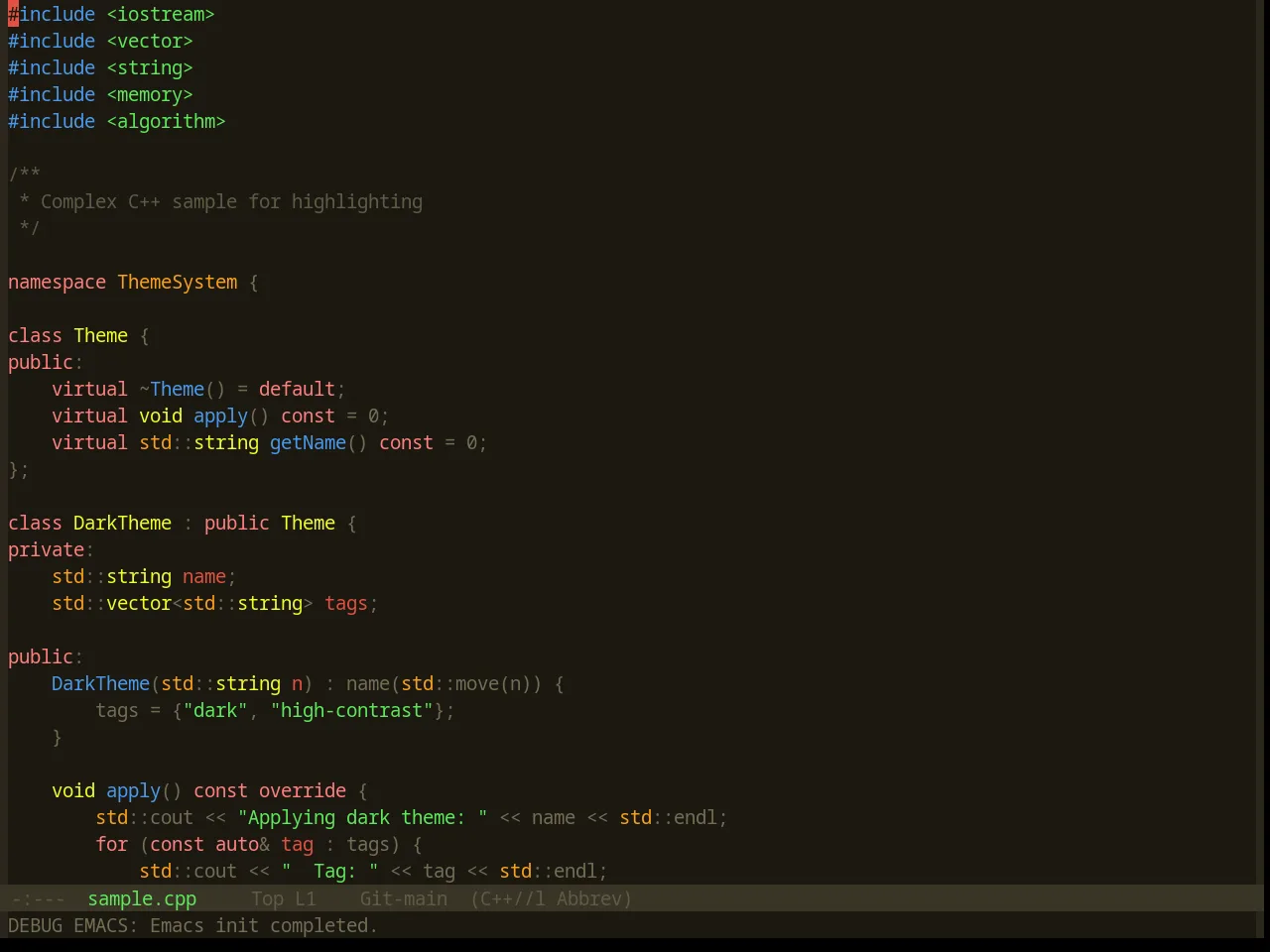Image resolution: width=1270 pixels, height=952 pixels.
Task: Click the 'for' loop keyword
Action: click(x=111, y=844)
